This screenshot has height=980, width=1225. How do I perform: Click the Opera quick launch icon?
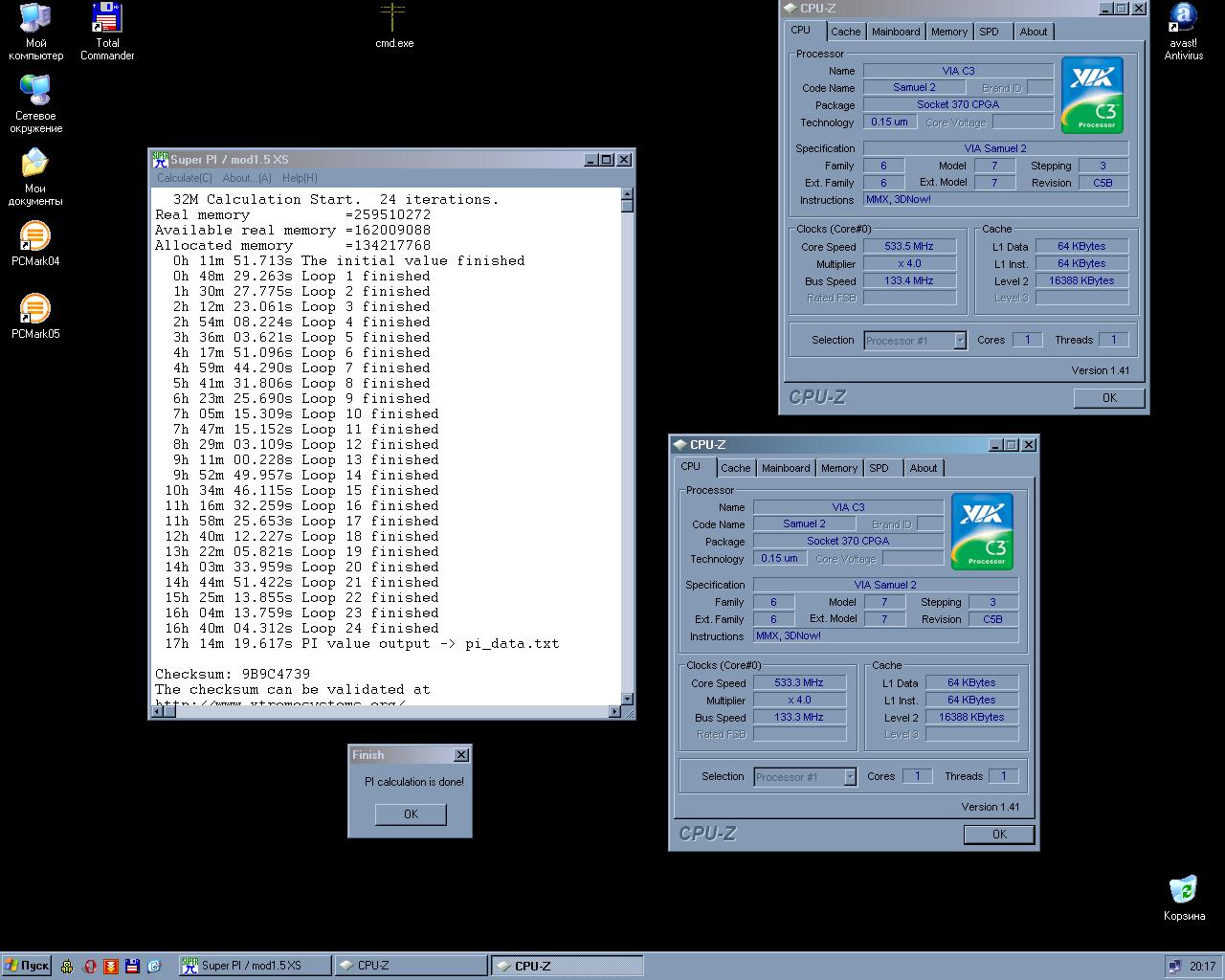coord(89,966)
